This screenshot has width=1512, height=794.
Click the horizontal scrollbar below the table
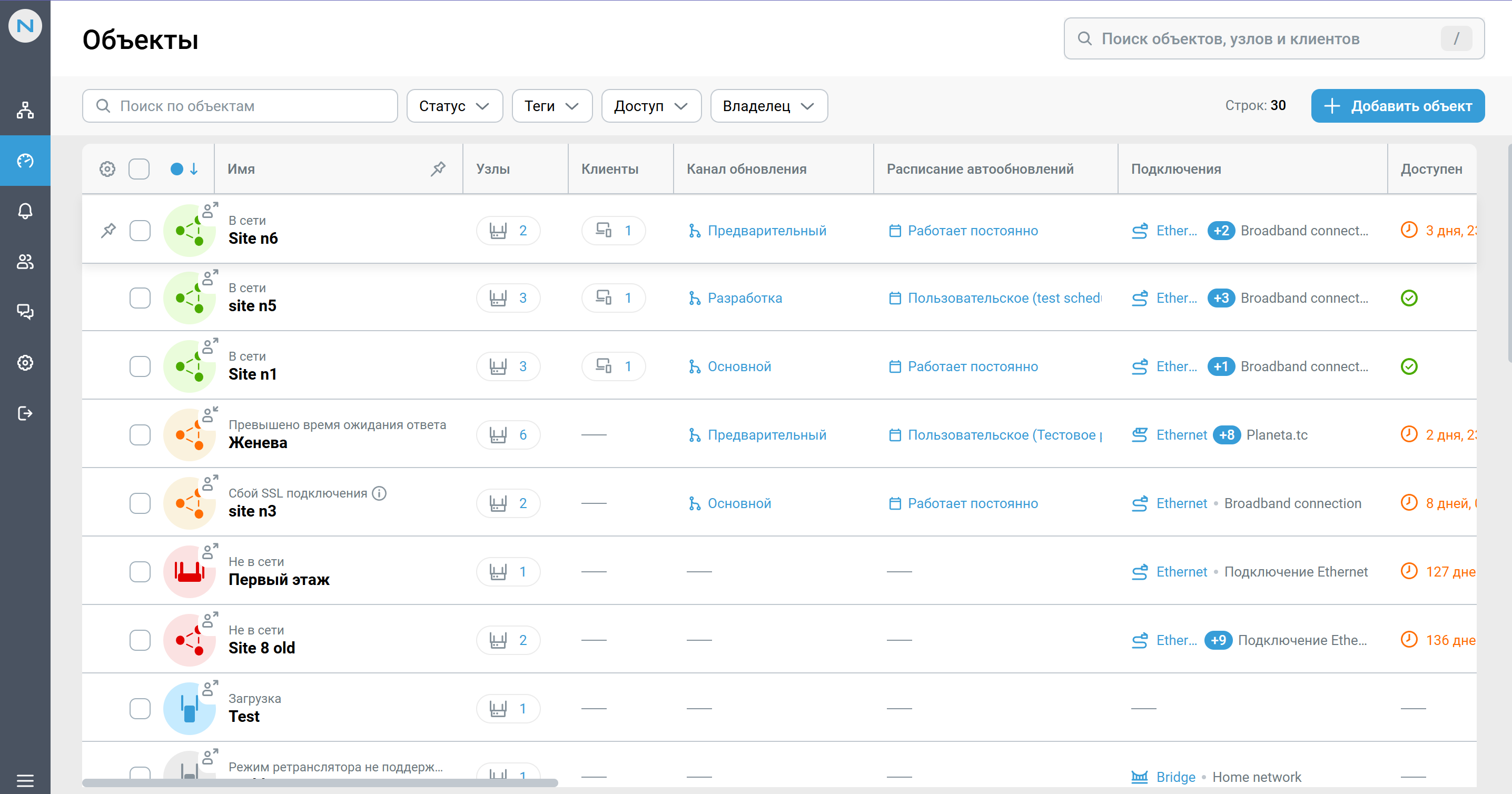[320, 783]
